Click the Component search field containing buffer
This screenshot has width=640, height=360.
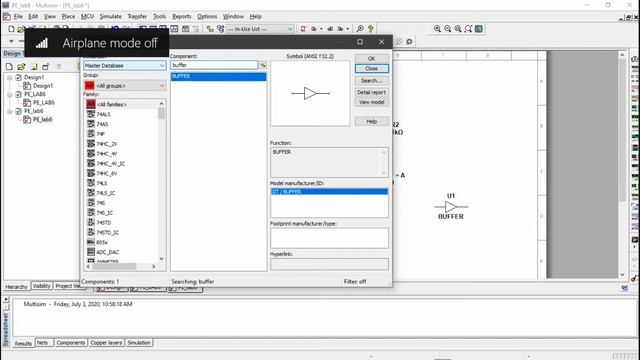click(x=214, y=65)
